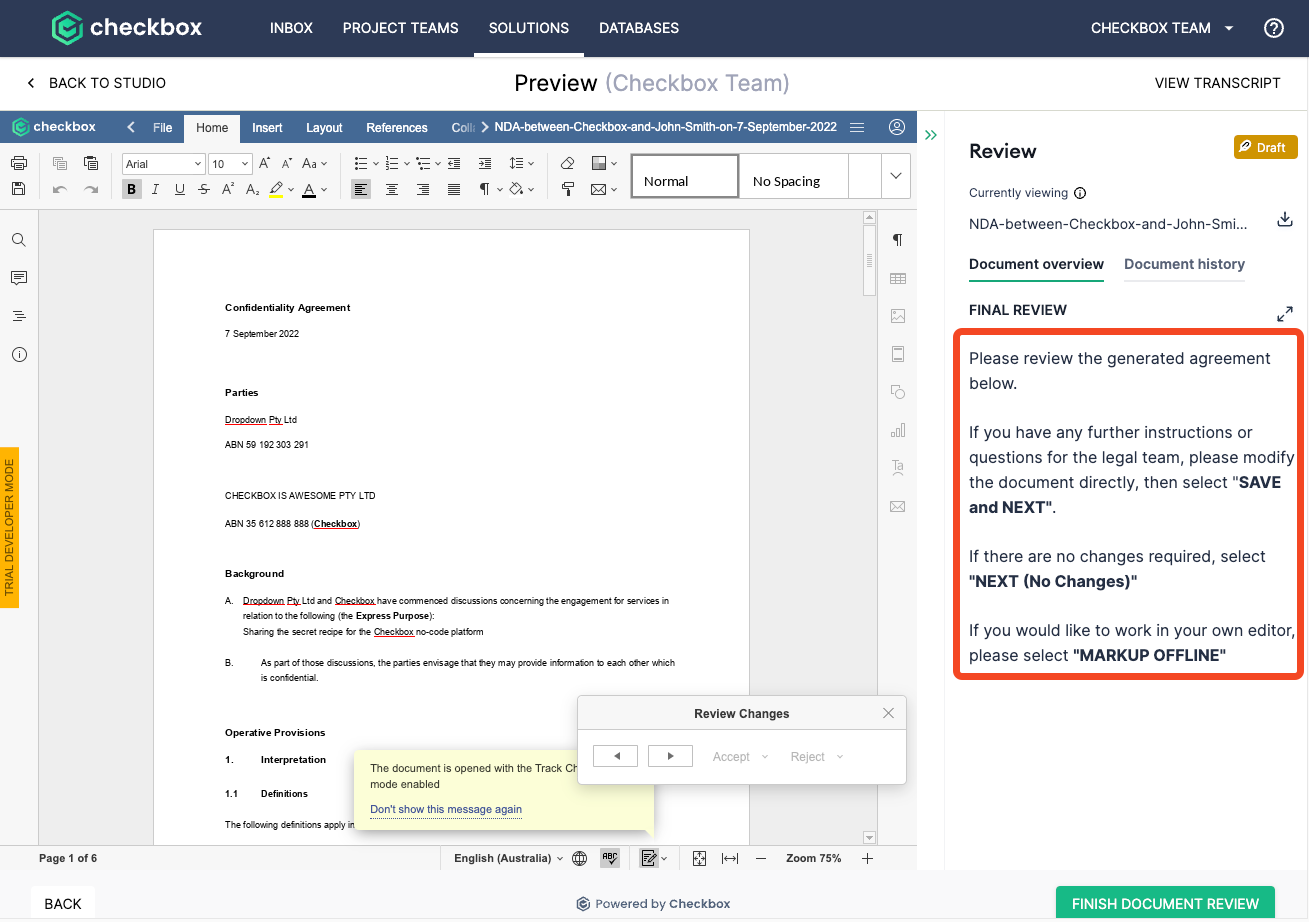Open the Accept changes dropdown

741,757
